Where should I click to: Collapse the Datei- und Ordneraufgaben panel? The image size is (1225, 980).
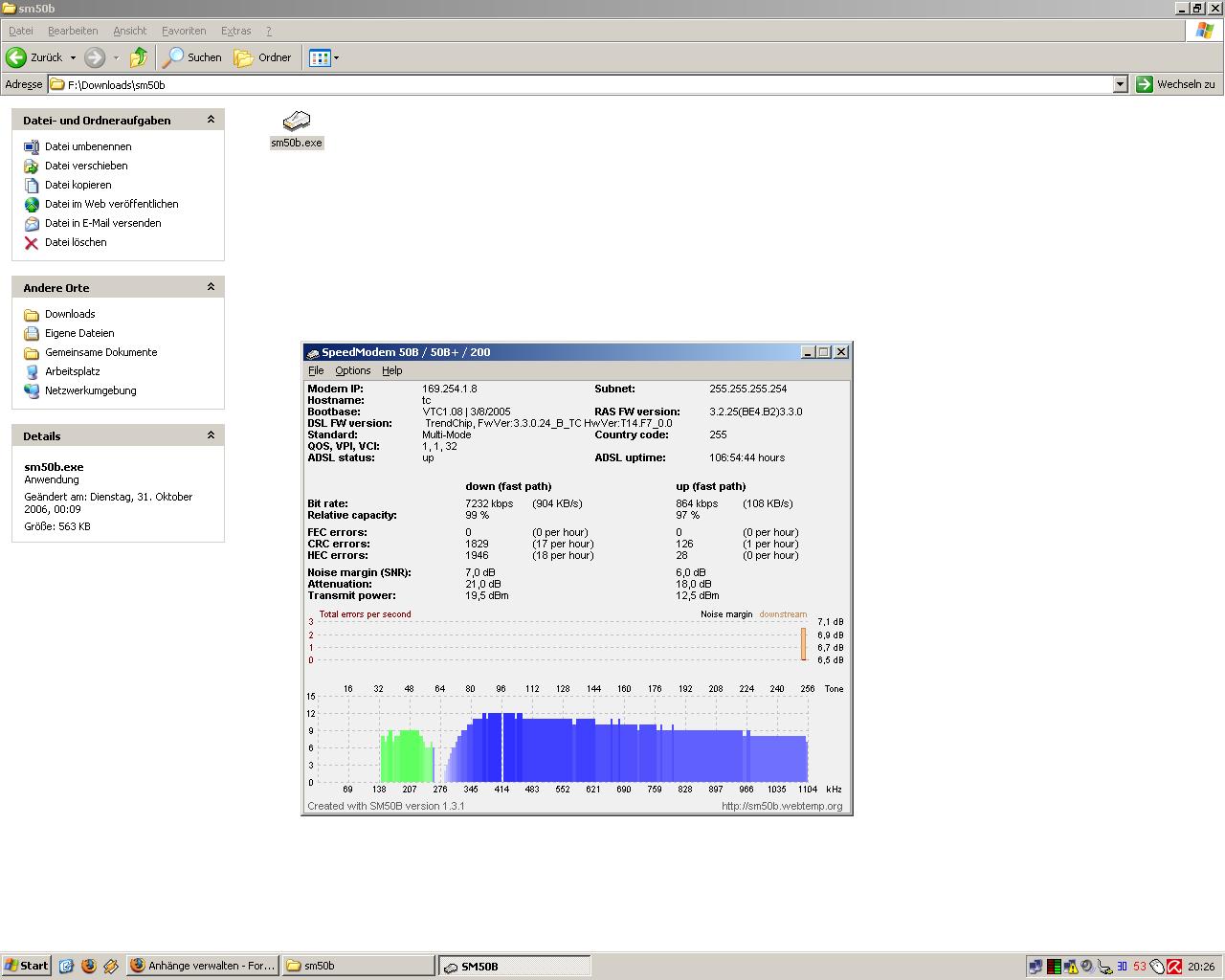coord(211,120)
